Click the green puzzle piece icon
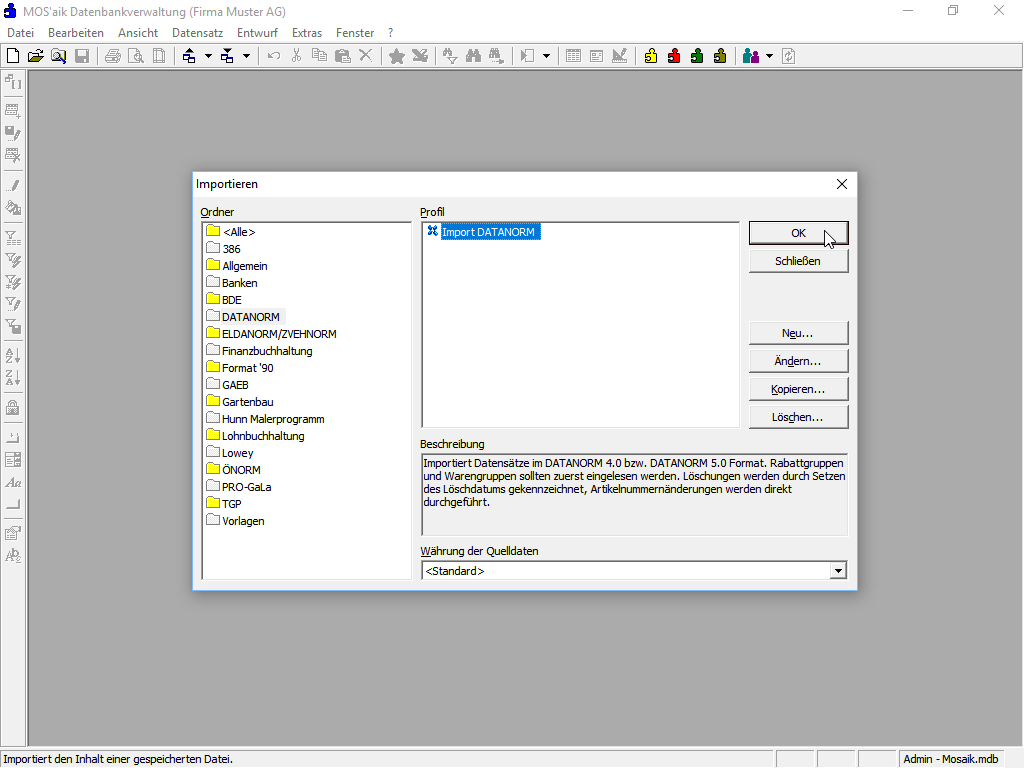 pyautogui.click(x=697, y=56)
